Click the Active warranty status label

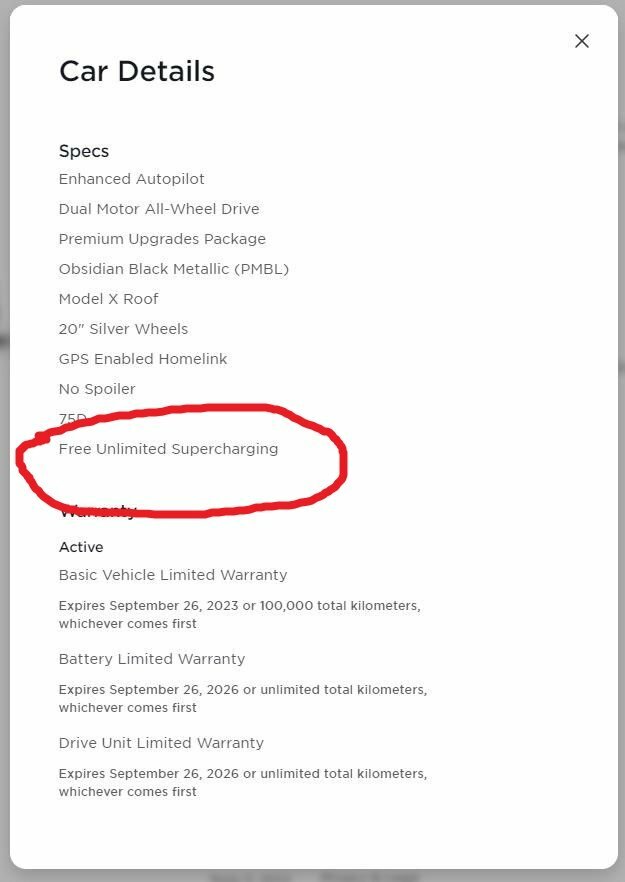tap(81, 547)
